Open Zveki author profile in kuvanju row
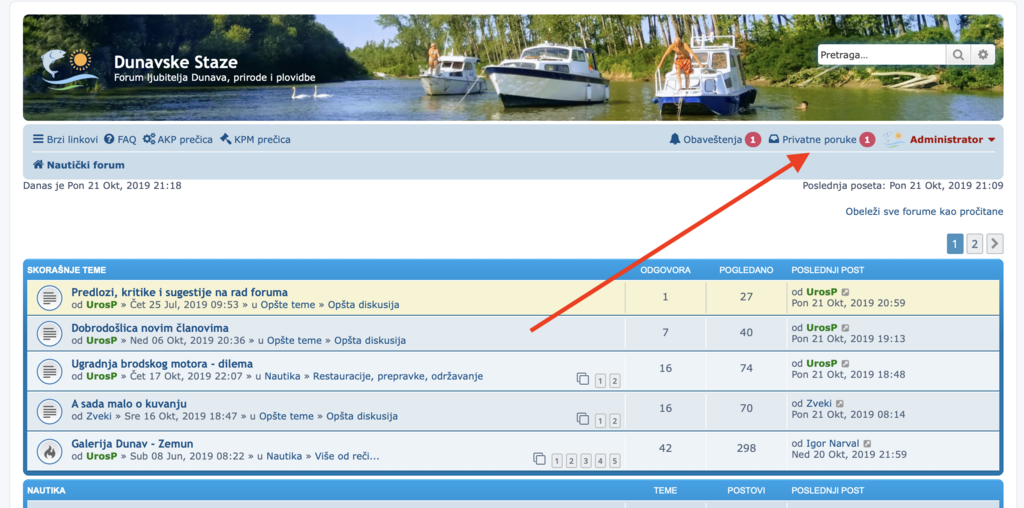The image size is (1024, 508). 99,416
